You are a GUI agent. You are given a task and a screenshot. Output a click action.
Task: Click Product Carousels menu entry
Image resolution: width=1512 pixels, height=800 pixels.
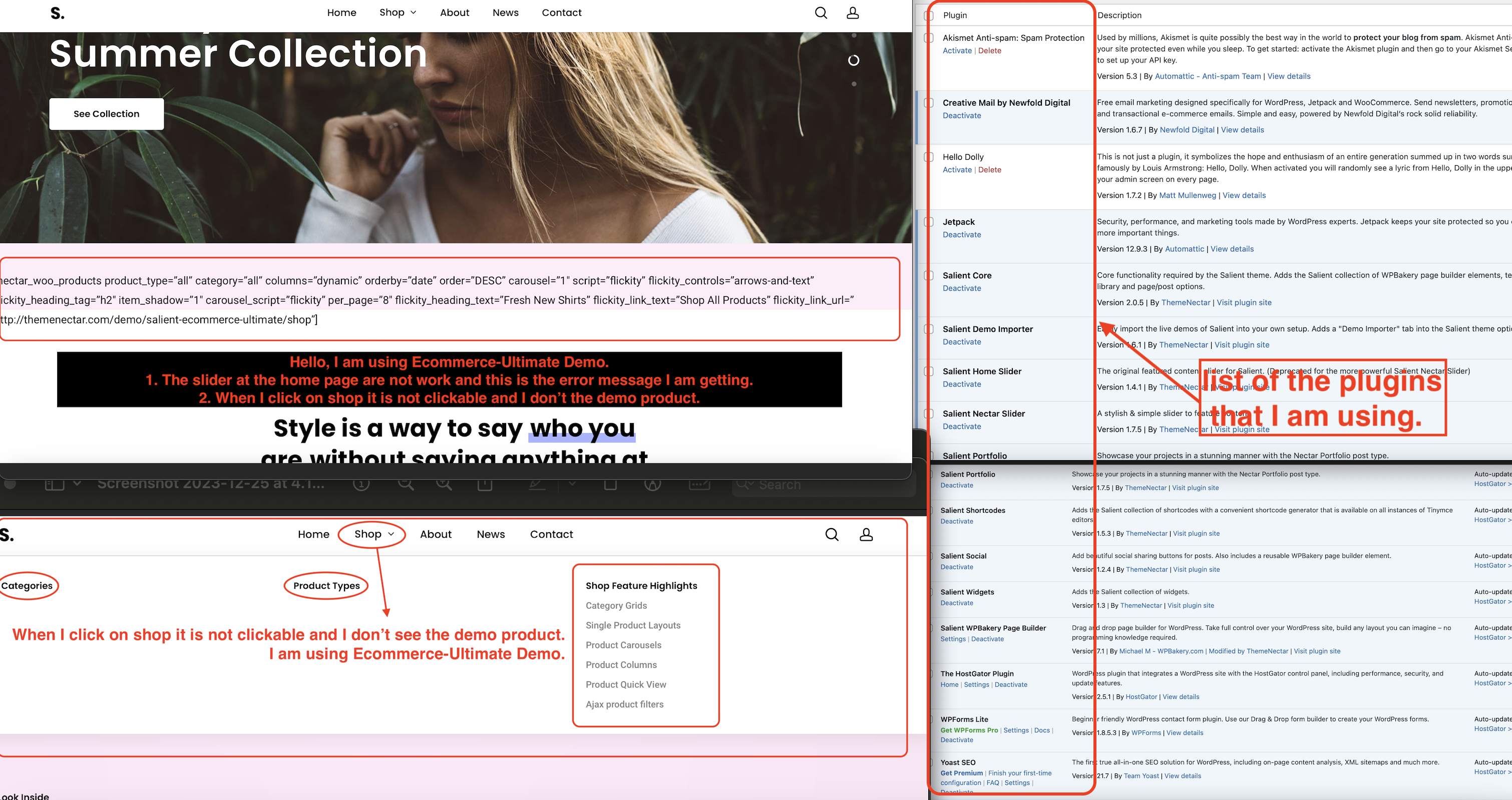(623, 645)
